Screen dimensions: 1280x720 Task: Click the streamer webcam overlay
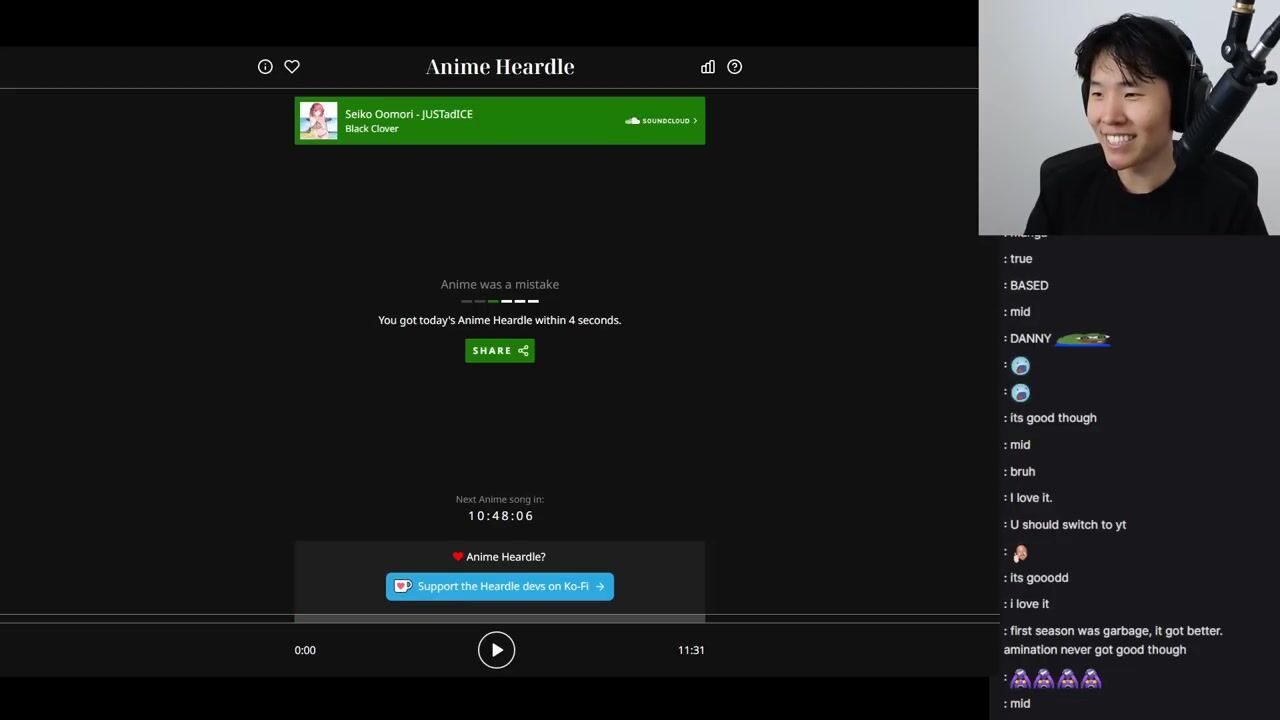coord(1129,117)
